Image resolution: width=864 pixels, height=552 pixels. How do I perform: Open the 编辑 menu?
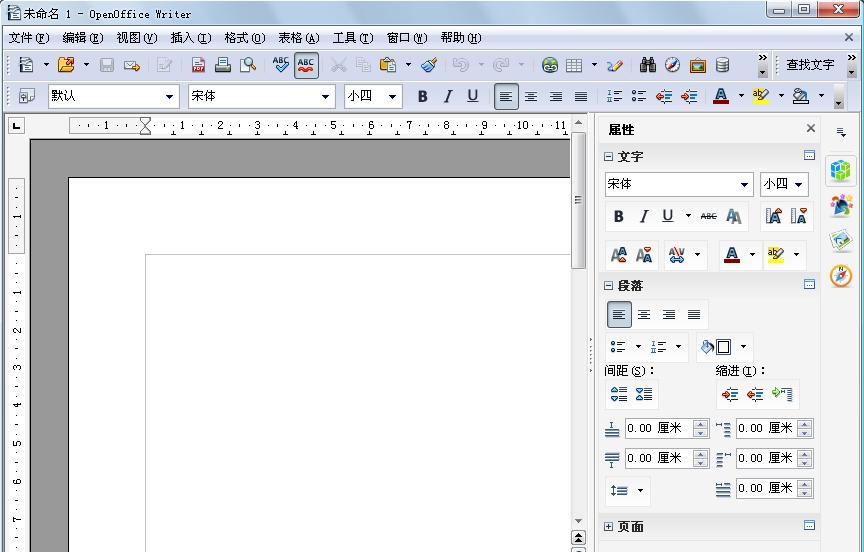pyautogui.click(x=83, y=37)
